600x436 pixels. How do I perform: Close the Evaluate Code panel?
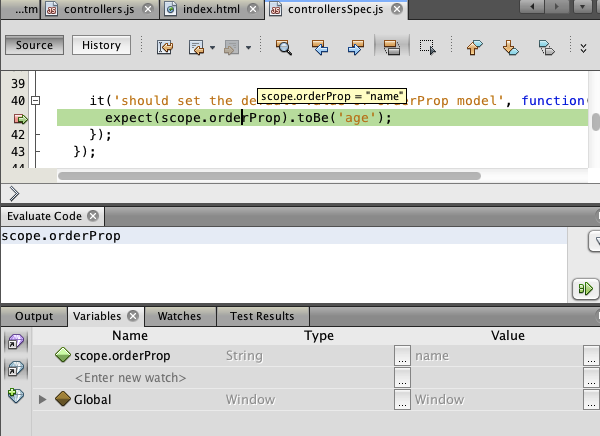pyautogui.click(x=92, y=215)
